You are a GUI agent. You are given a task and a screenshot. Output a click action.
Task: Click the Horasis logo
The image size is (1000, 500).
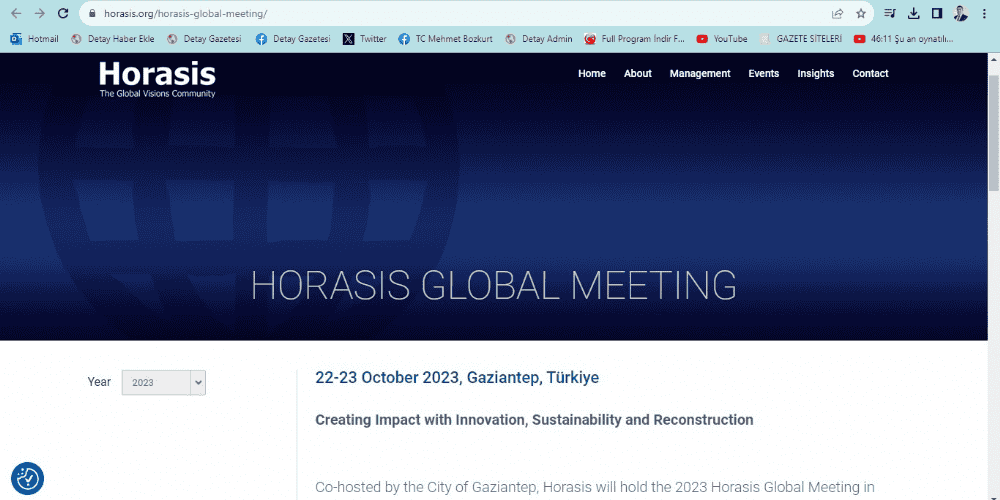tap(157, 79)
